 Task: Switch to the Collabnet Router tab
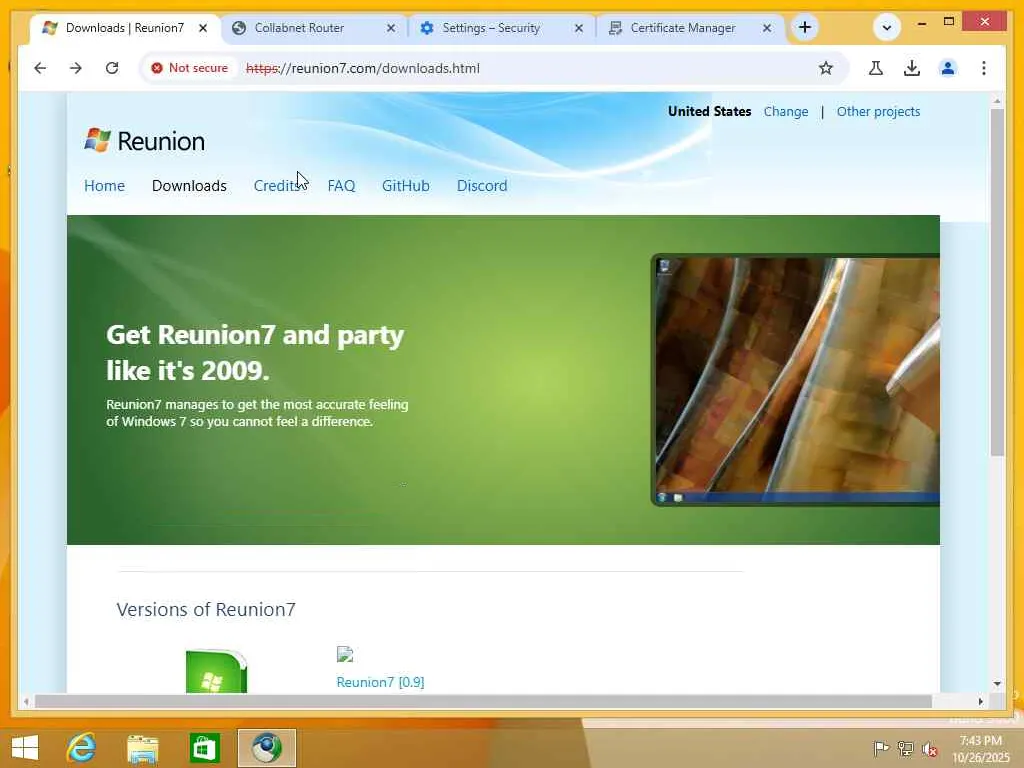(315, 28)
